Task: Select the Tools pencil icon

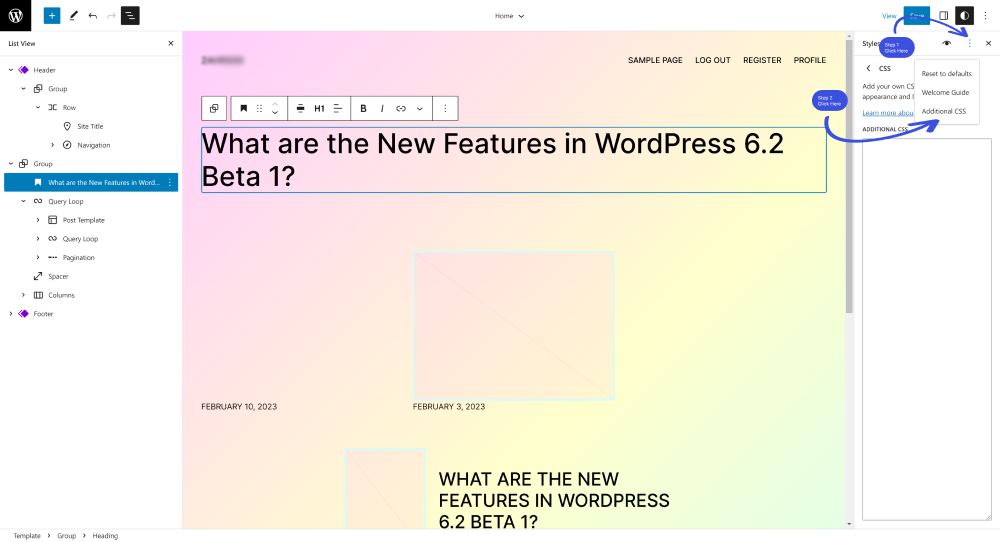Action: pos(73,15)
